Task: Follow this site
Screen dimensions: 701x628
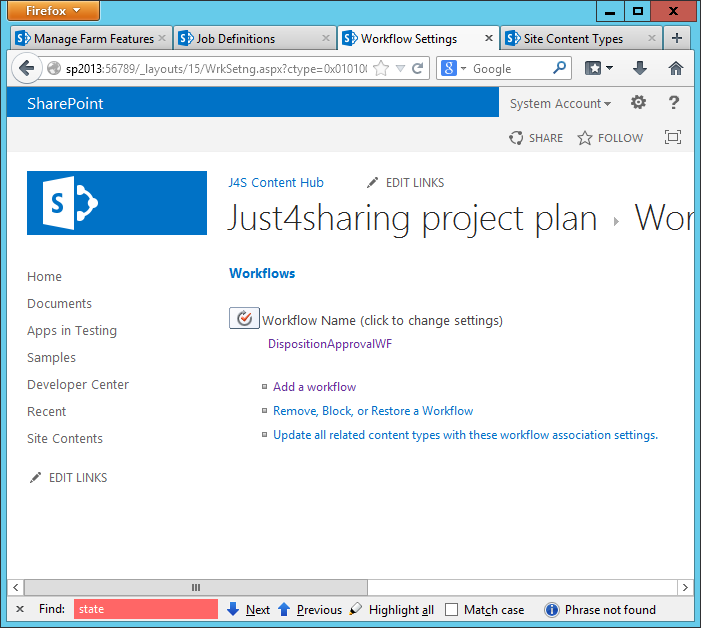Action: point(610,138)
